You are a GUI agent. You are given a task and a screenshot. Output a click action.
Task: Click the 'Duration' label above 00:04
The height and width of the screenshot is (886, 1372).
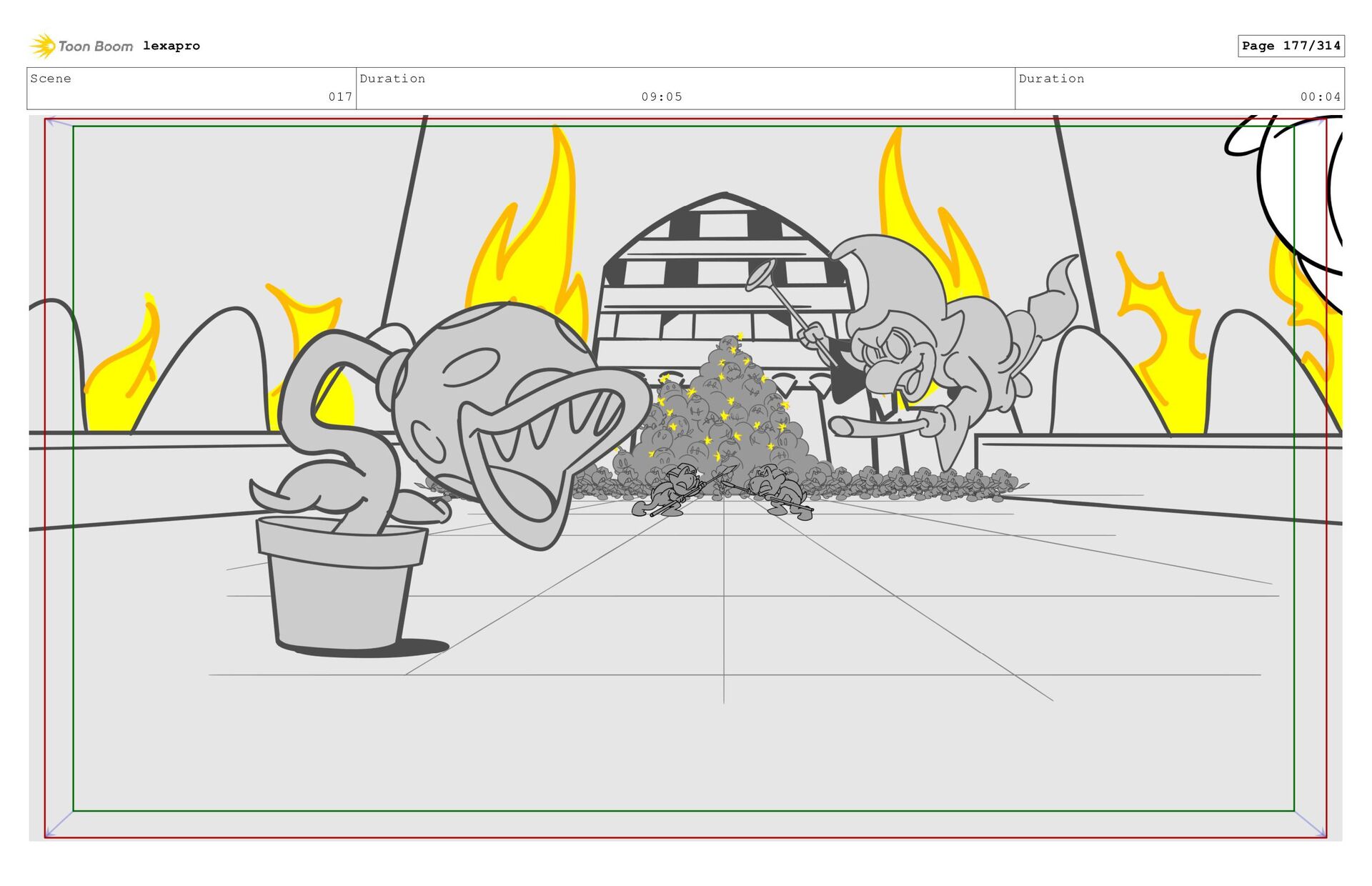pos(1051,79)
